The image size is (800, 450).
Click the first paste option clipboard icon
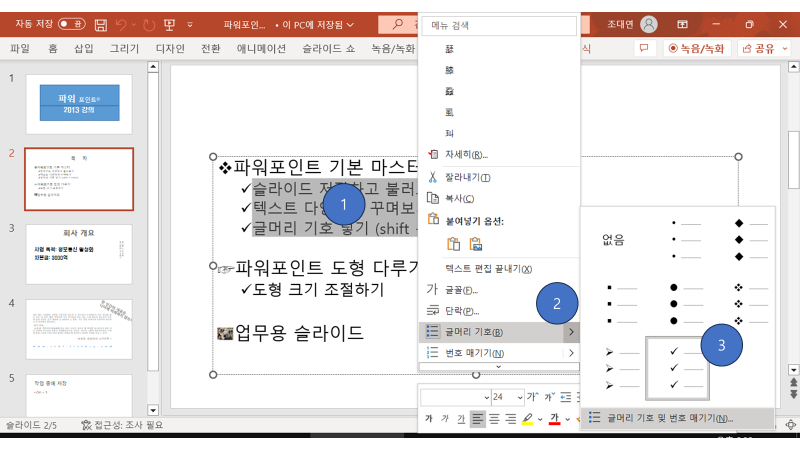(x=453, y=244)
